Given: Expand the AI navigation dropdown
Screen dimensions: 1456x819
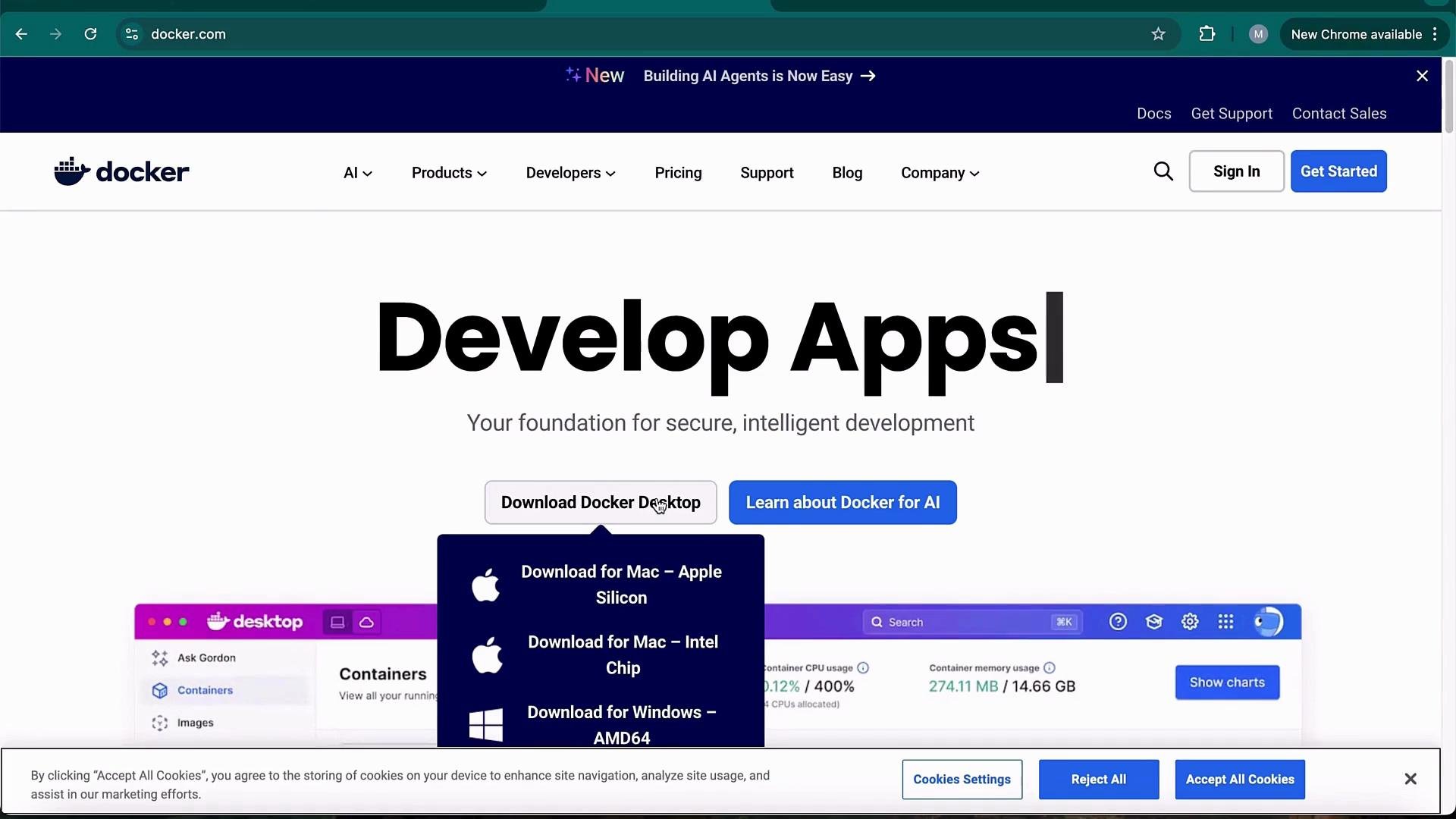Looking at the screenshot, I should (x=358, y=173).
